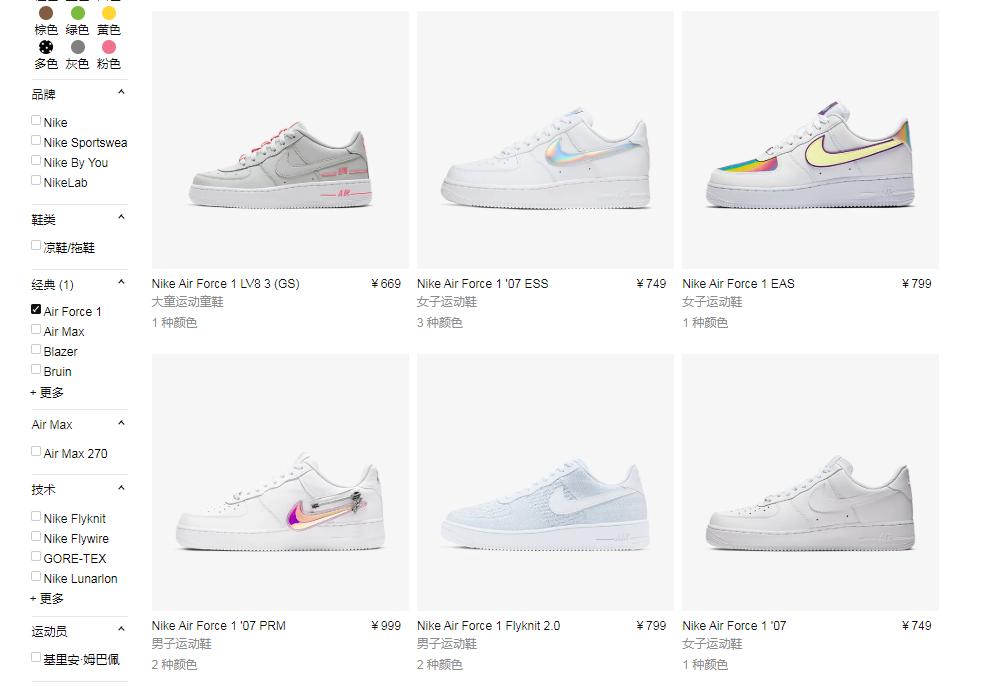
Task: Show more options under 技术 filter
Action: click(x=47, y=599)
